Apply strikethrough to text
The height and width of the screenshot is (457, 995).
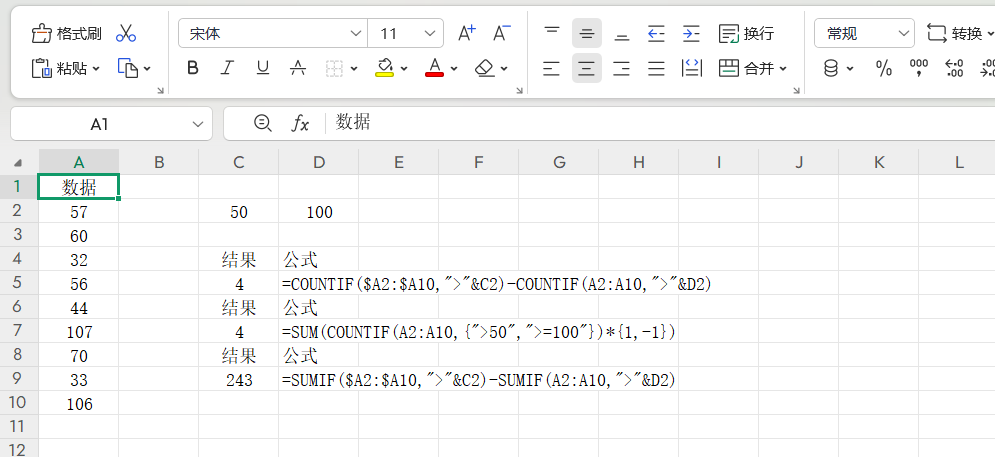tap(297, 68)
